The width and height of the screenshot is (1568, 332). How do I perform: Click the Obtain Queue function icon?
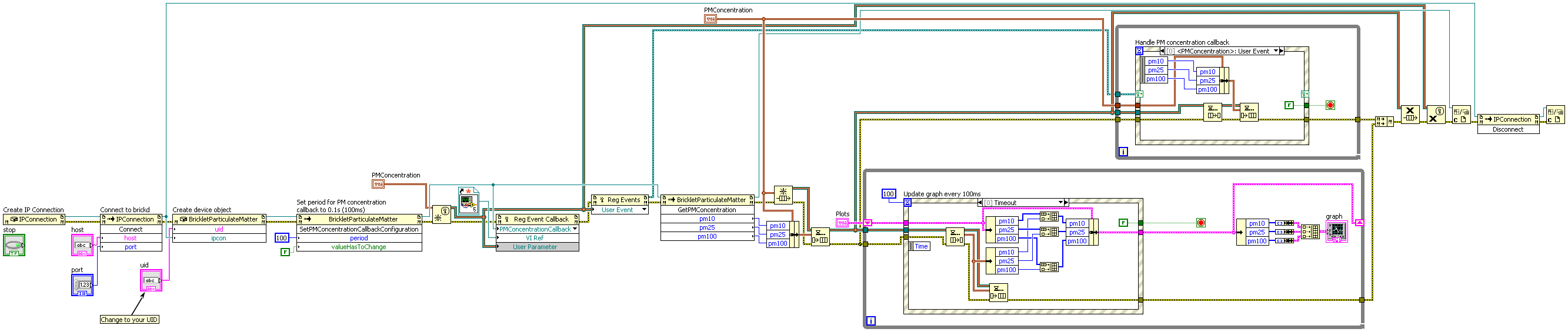(x=783, y=194)
